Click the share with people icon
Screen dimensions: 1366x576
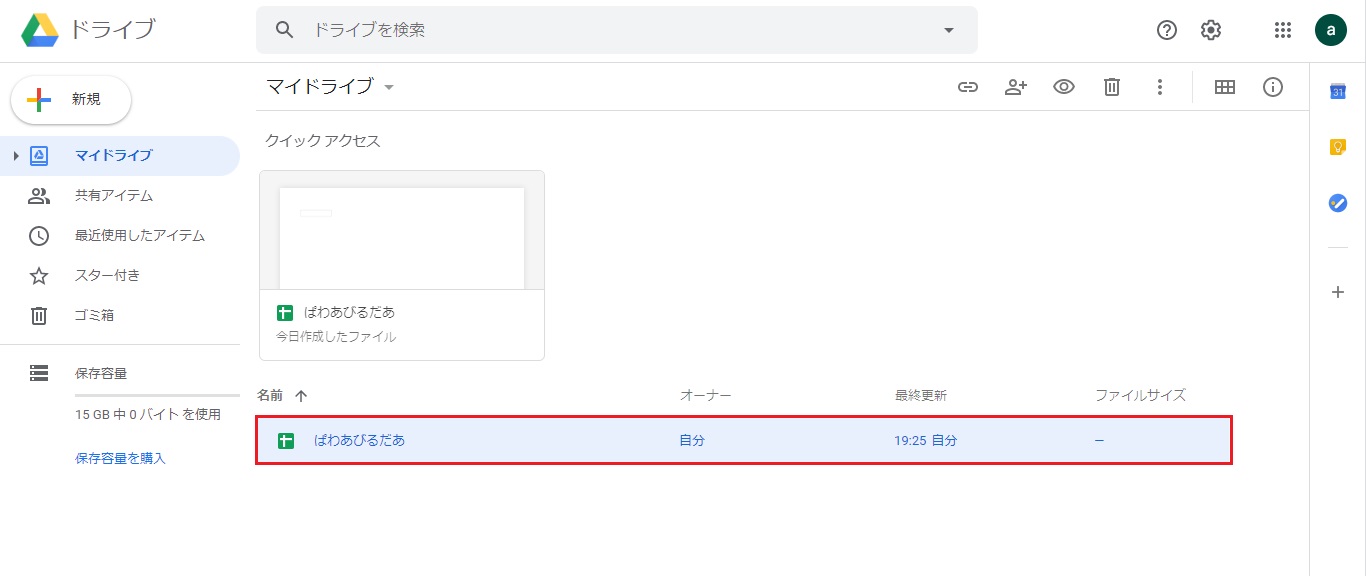click(x=1015, y=87)
